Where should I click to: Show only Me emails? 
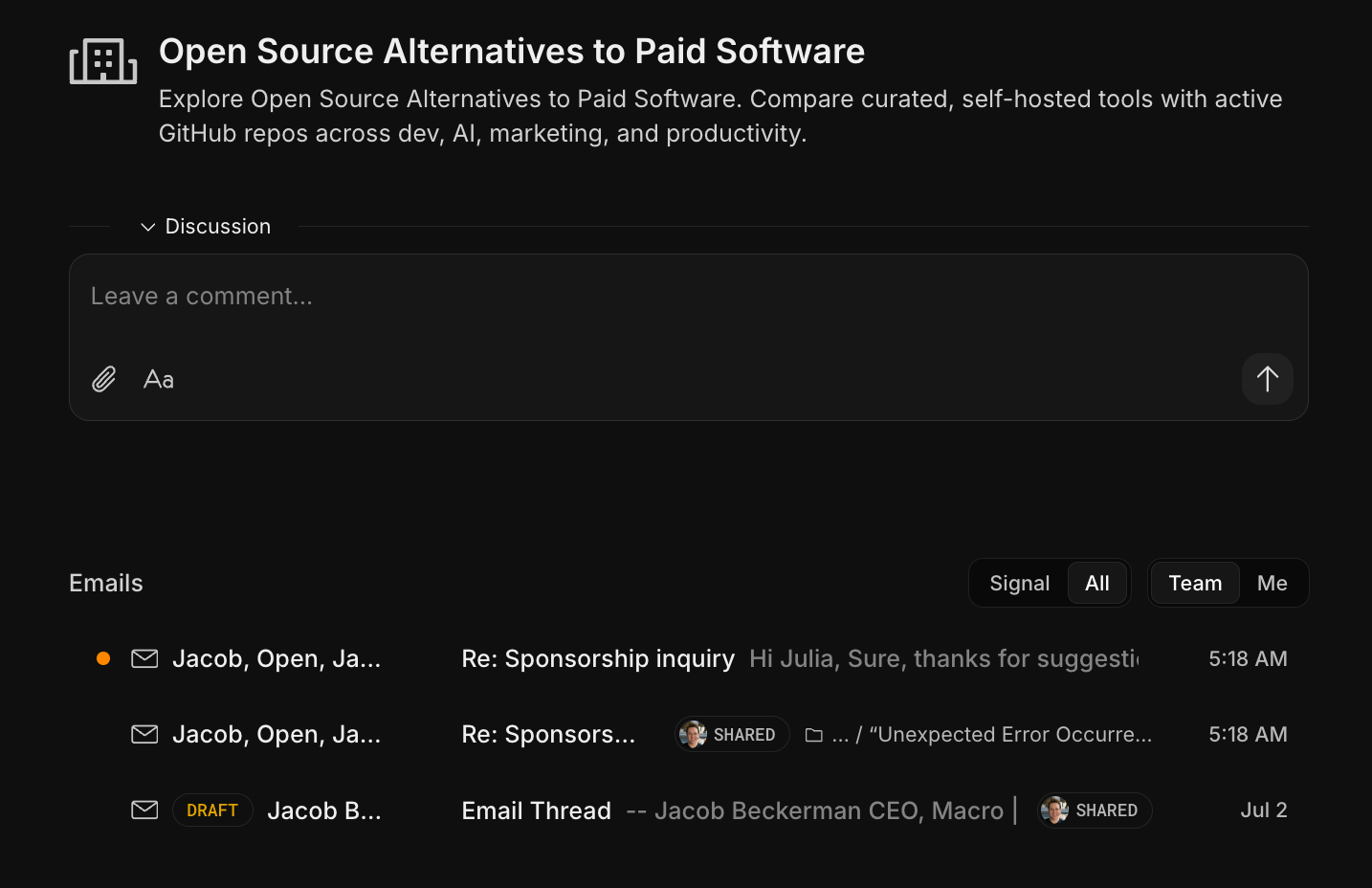click(x=1272, y=583)
